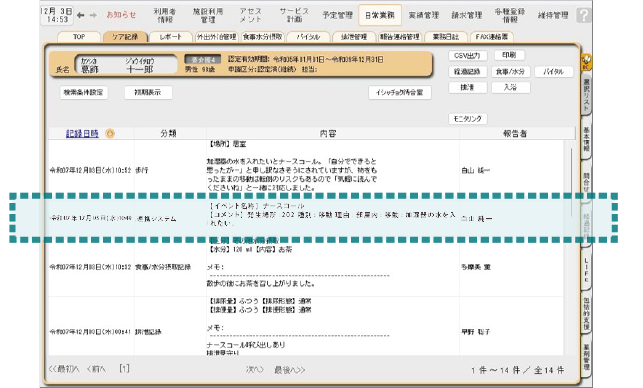Open the お知らせ notifications menu
The width and height of the screenshot is (643, 388).
pyautogui.click(x=121, y=15)
